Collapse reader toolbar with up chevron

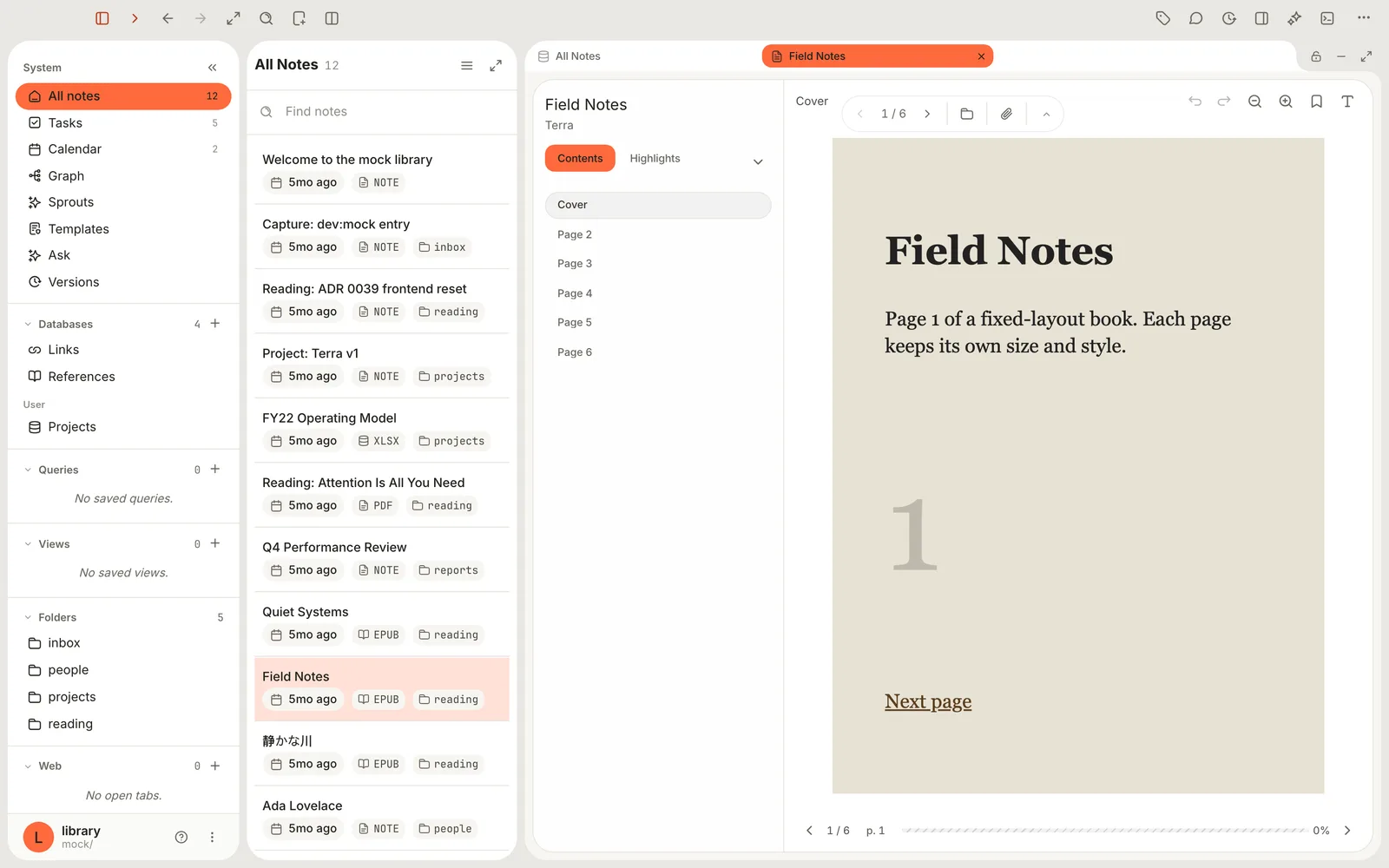1046,115
